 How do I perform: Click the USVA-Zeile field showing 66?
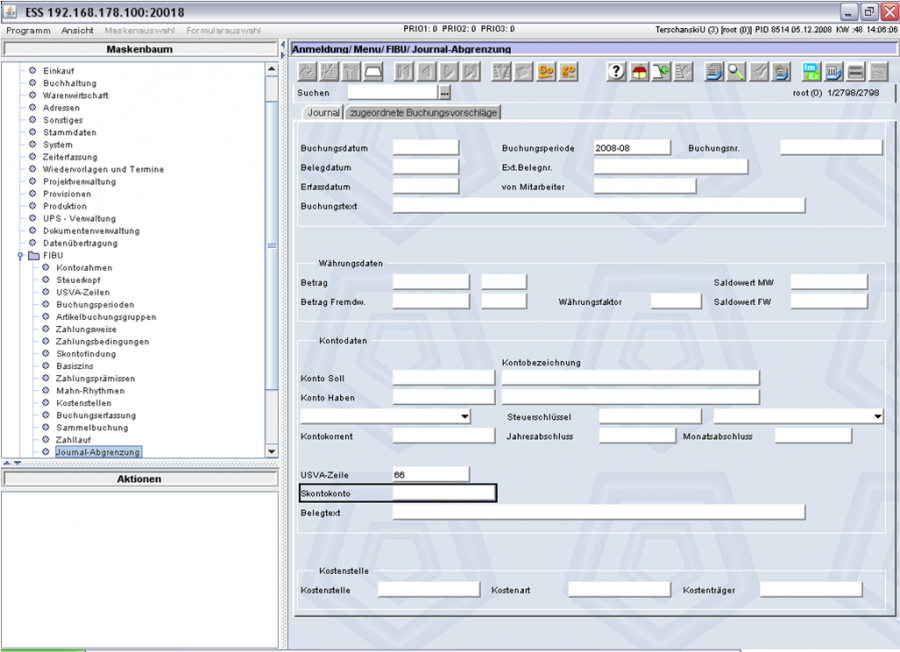click(x=430, y=474)
